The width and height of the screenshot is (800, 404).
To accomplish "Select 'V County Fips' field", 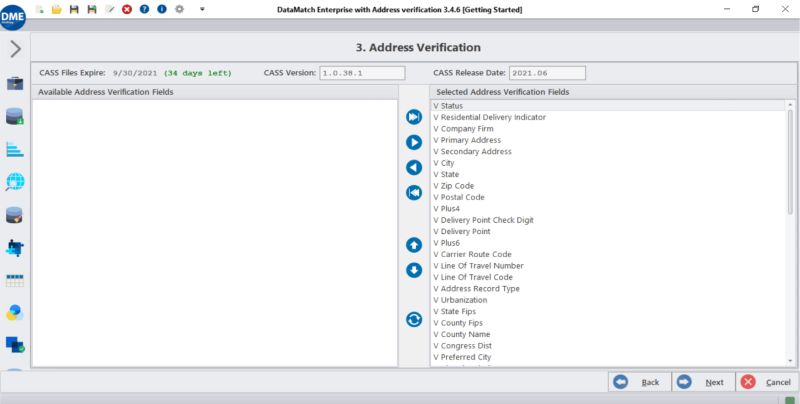I will tap(608, 323).
